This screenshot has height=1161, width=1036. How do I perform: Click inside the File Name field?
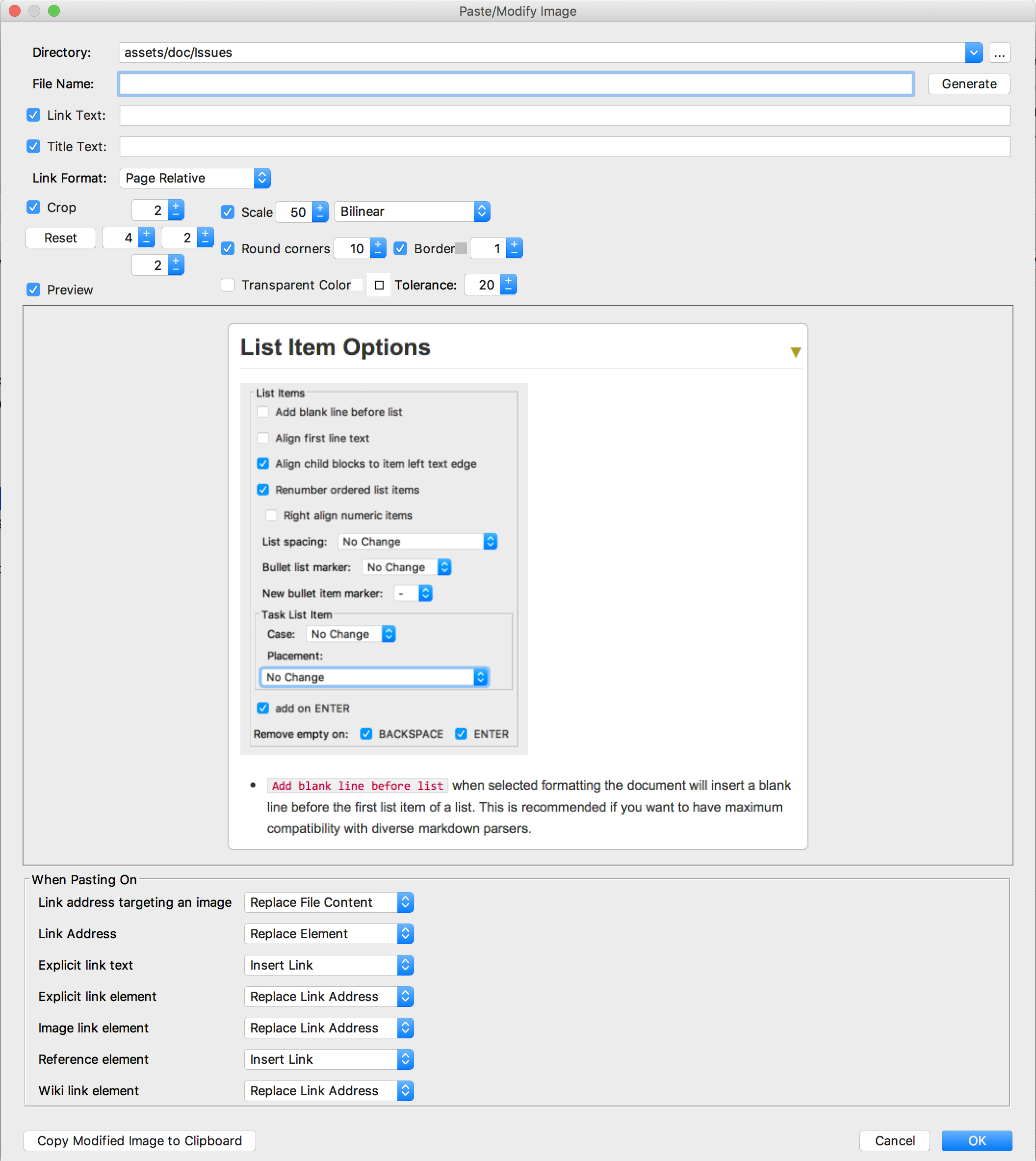pyautogui.click(x=512, y=84)
